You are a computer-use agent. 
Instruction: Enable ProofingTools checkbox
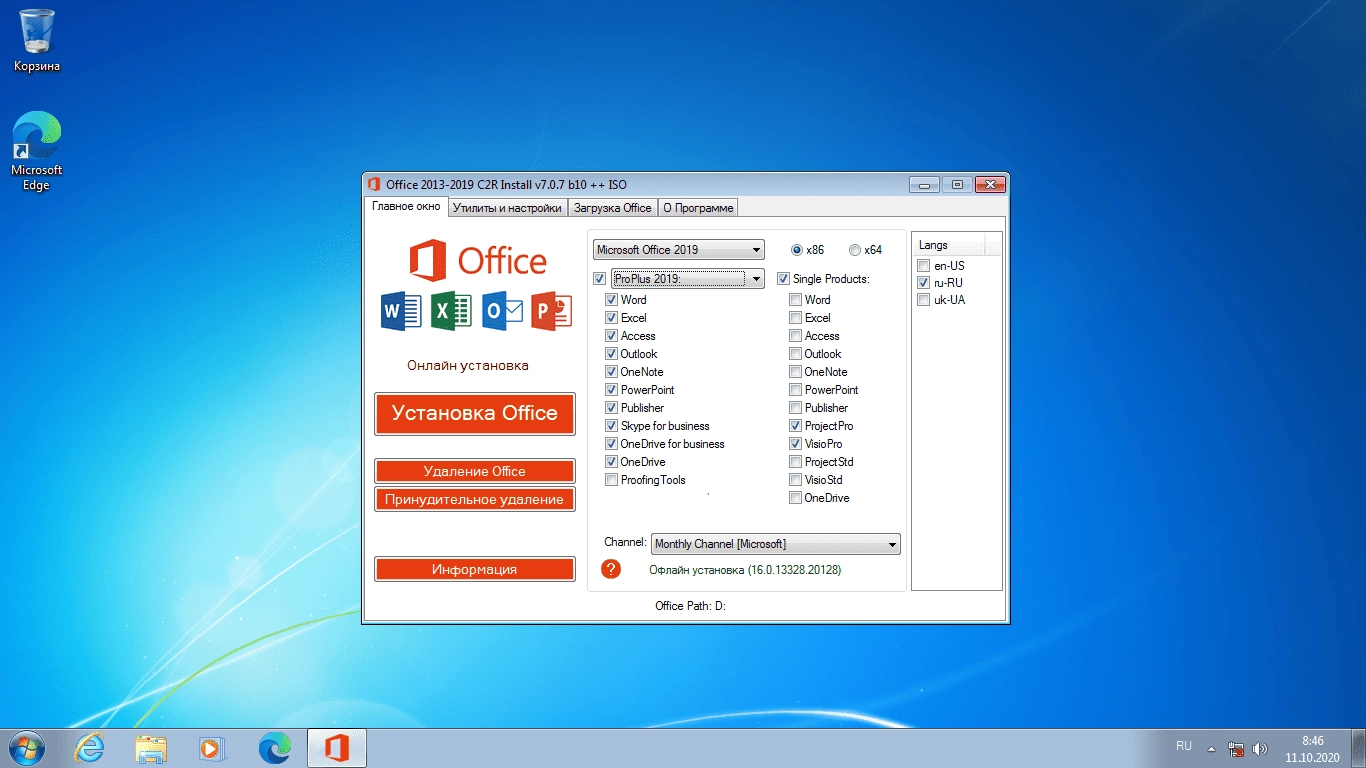pyautogui.click(x=611, y=480)
